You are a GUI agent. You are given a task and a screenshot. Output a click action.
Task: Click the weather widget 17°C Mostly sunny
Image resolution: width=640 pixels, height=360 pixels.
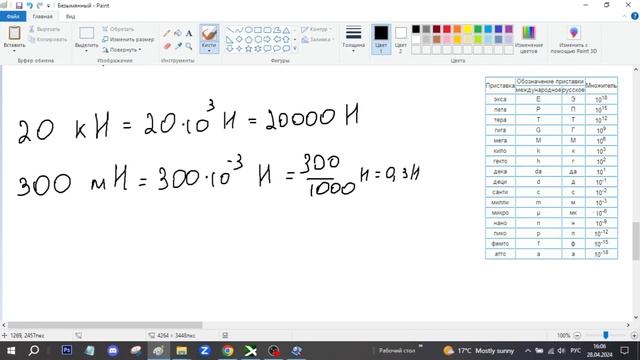[478, 351]
